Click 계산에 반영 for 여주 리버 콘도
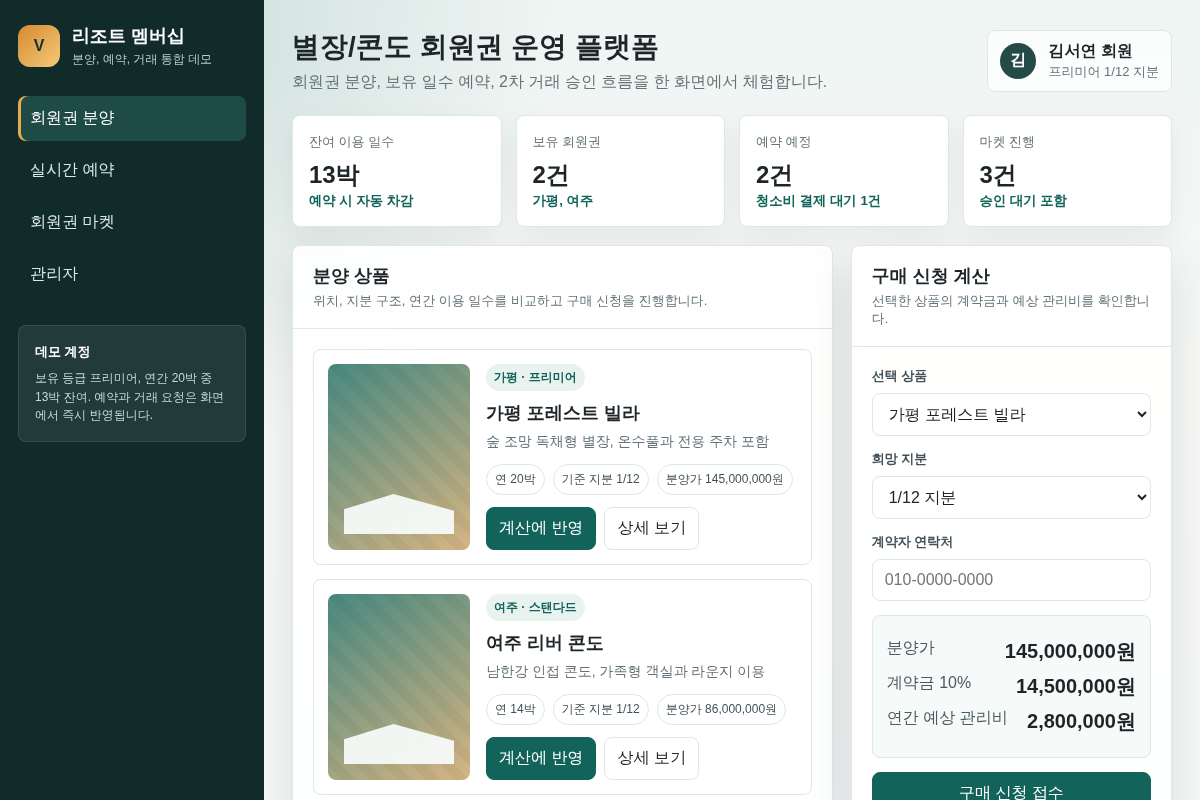 click(541, 758)
